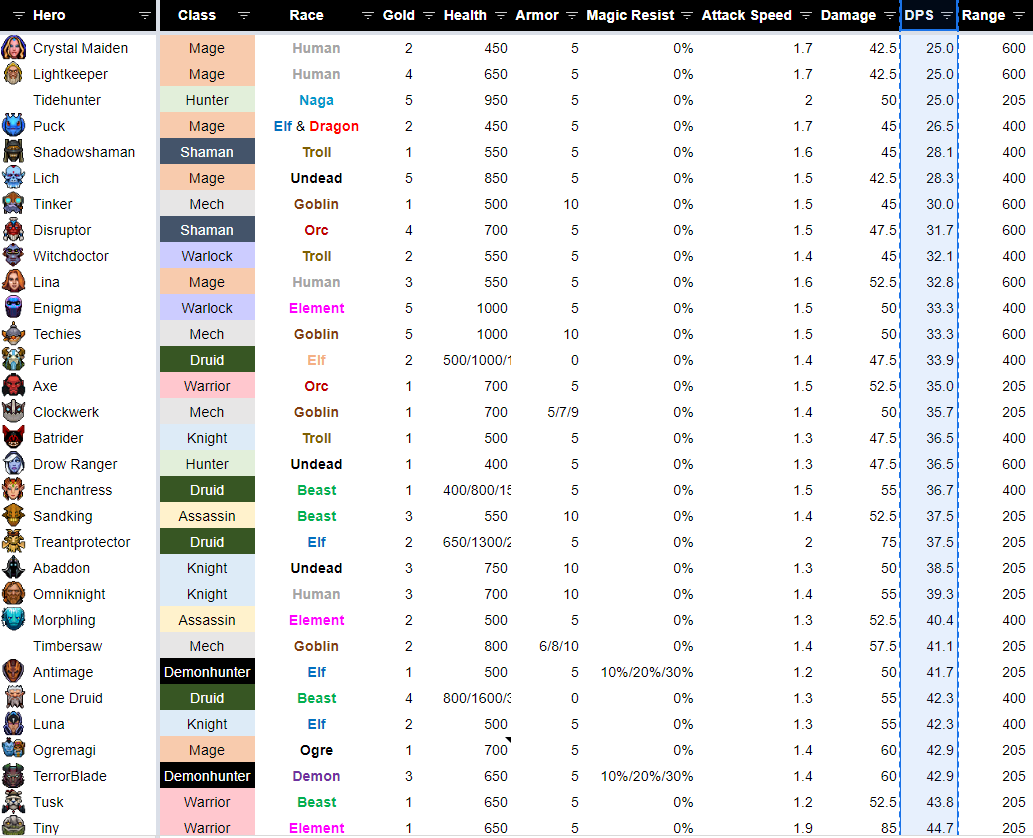Open the Armor column filter dropdown
This screenshot has width=1033, height=838.
(572, 15)
